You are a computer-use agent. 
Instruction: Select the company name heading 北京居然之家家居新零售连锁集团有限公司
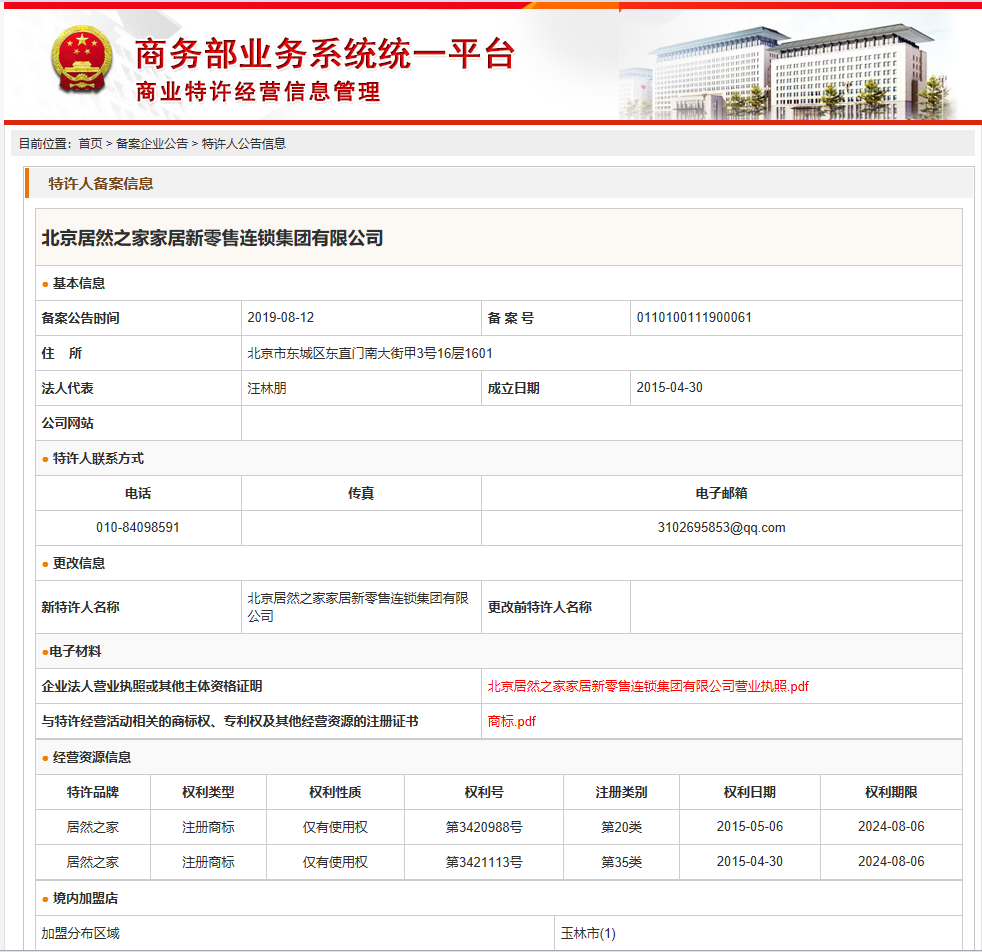pyautogui.click(x=212, y=238)
